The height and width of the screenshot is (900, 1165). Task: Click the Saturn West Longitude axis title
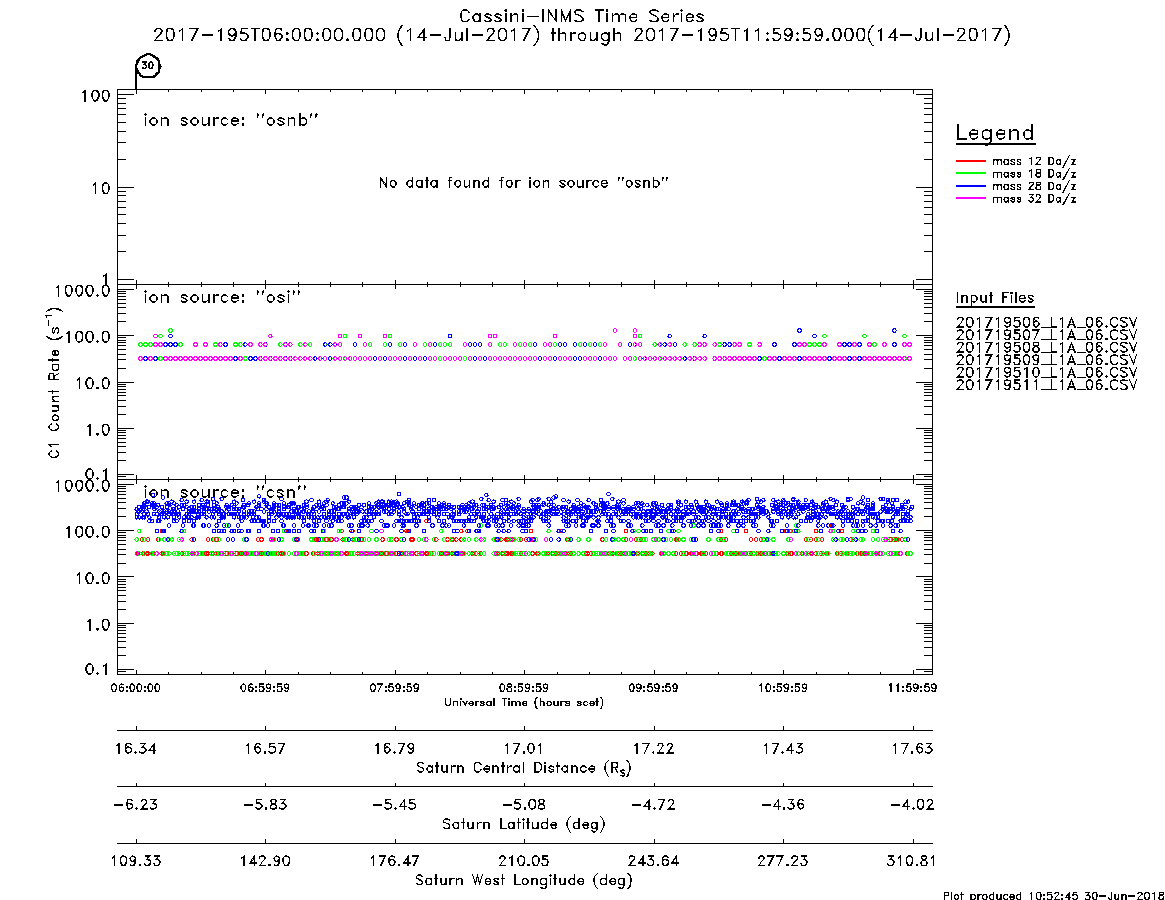524,881
